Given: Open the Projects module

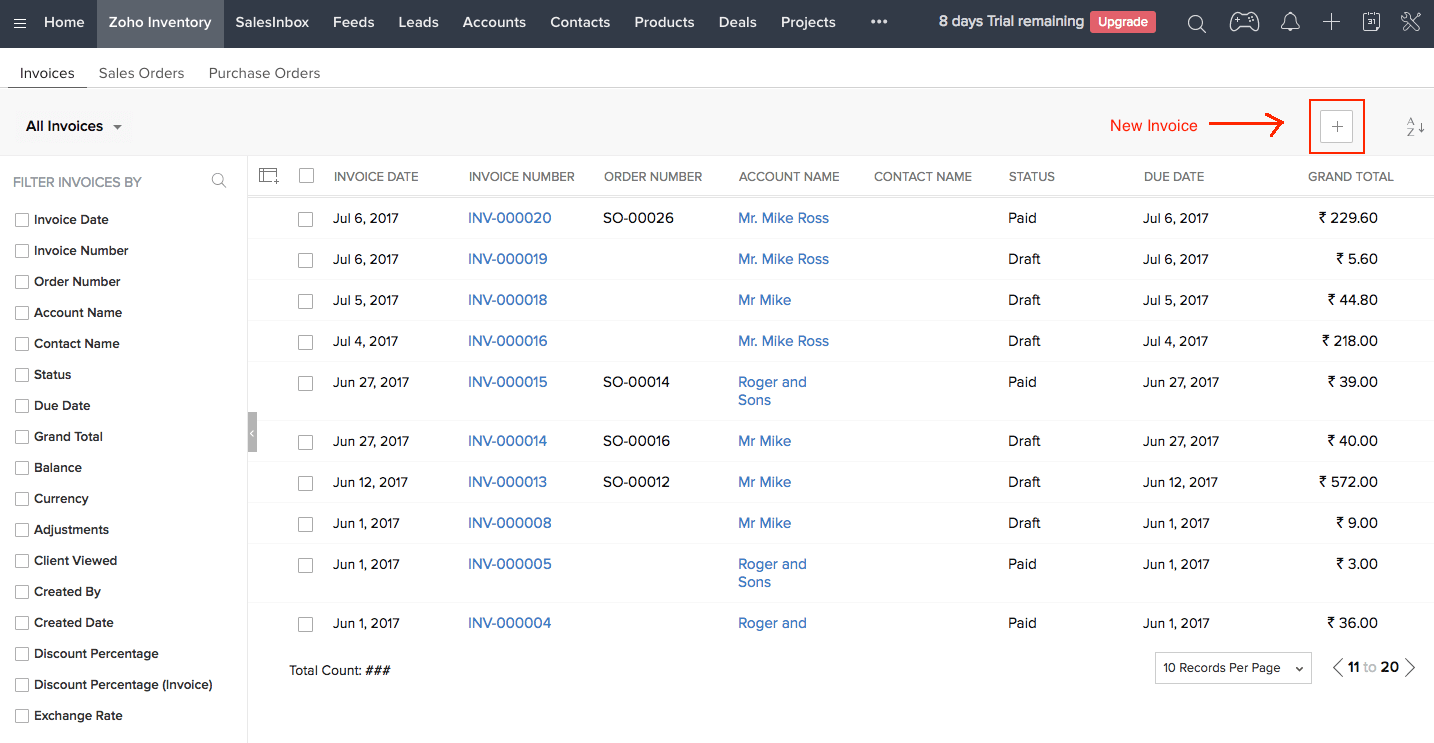Looking at the screenshot, I should pyautogui.click(x=808, y=22).
